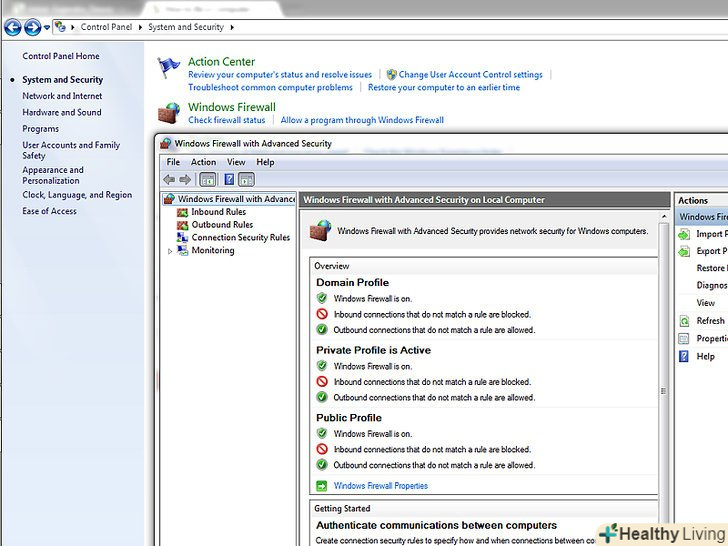Open Clock, Language, and Region
The image size is (728, 546).
pyautogui.click(x=77, y=195)
